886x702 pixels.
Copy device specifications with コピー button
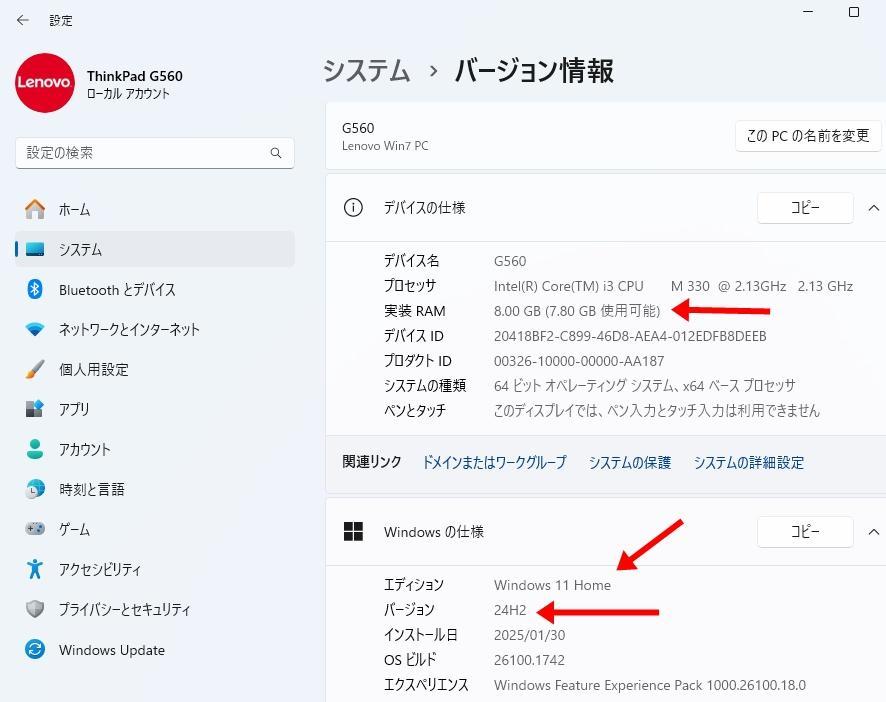coord(805,207)
